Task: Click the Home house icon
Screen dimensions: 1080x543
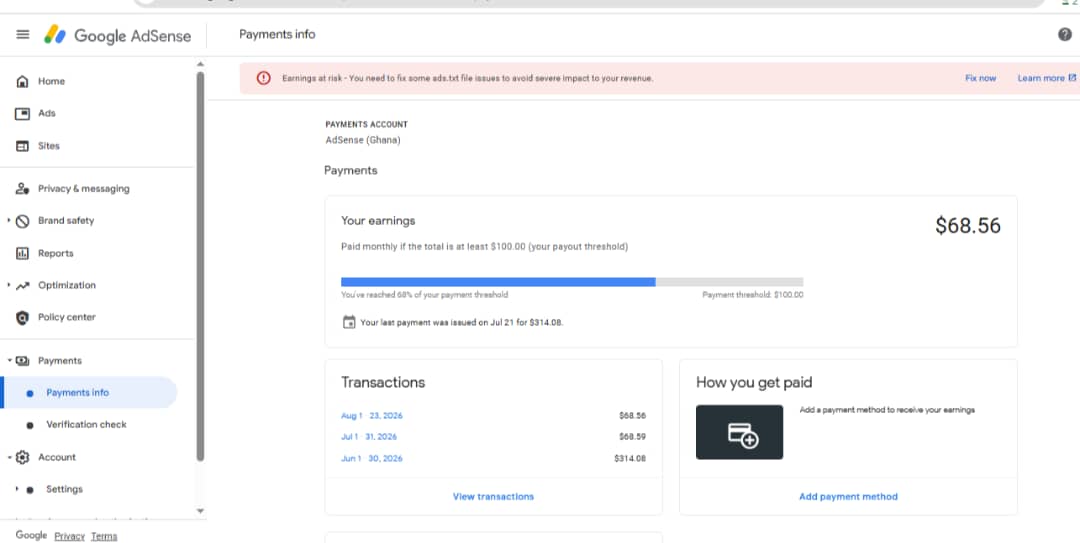Action: click(x=22, y=81)
